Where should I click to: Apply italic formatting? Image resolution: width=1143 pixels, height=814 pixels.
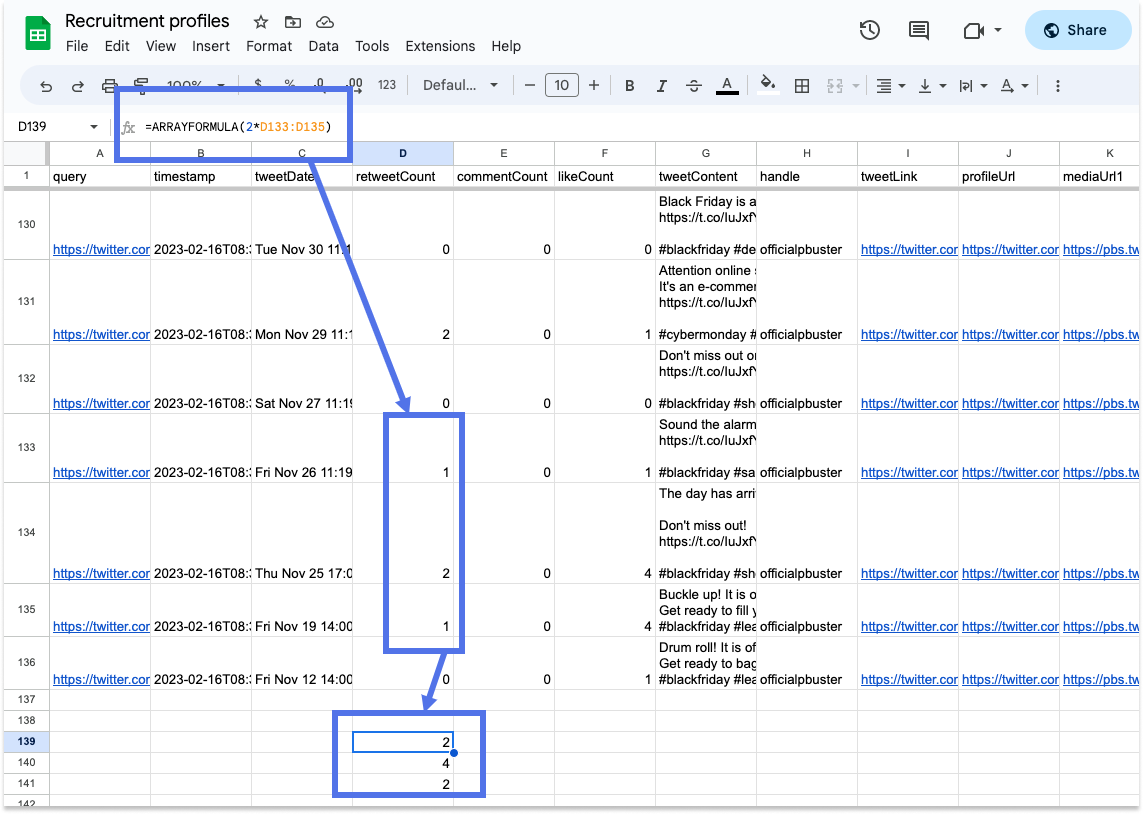click(661, 86)
